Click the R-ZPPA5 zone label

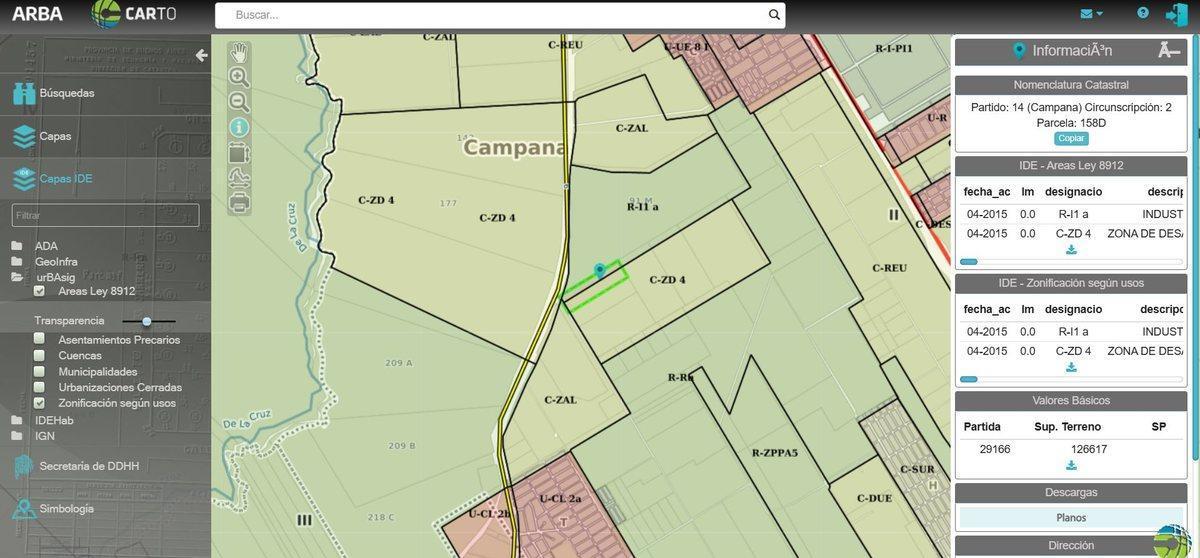click(774, 453)
